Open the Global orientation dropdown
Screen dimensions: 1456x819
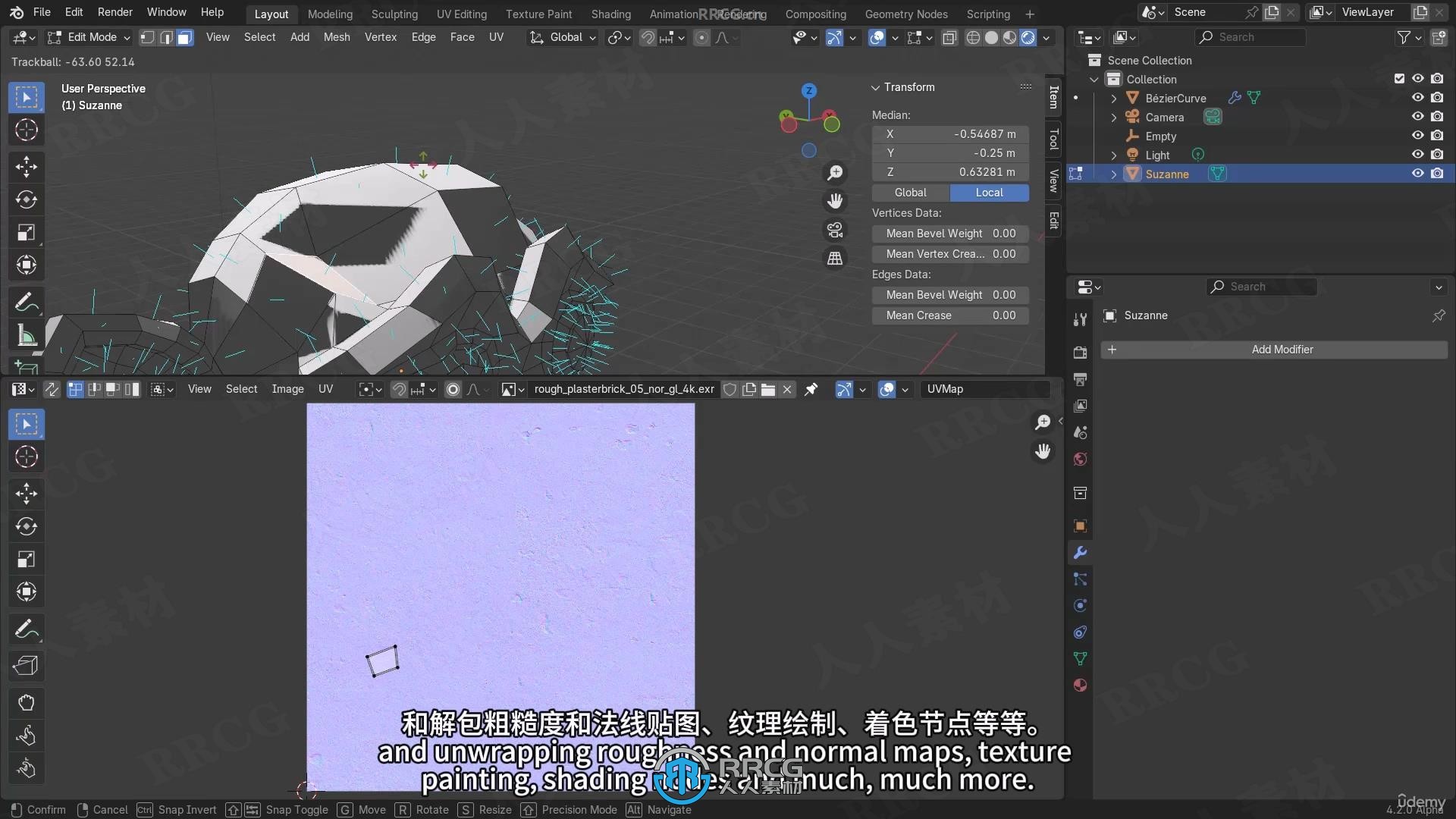tap(563, 37)
